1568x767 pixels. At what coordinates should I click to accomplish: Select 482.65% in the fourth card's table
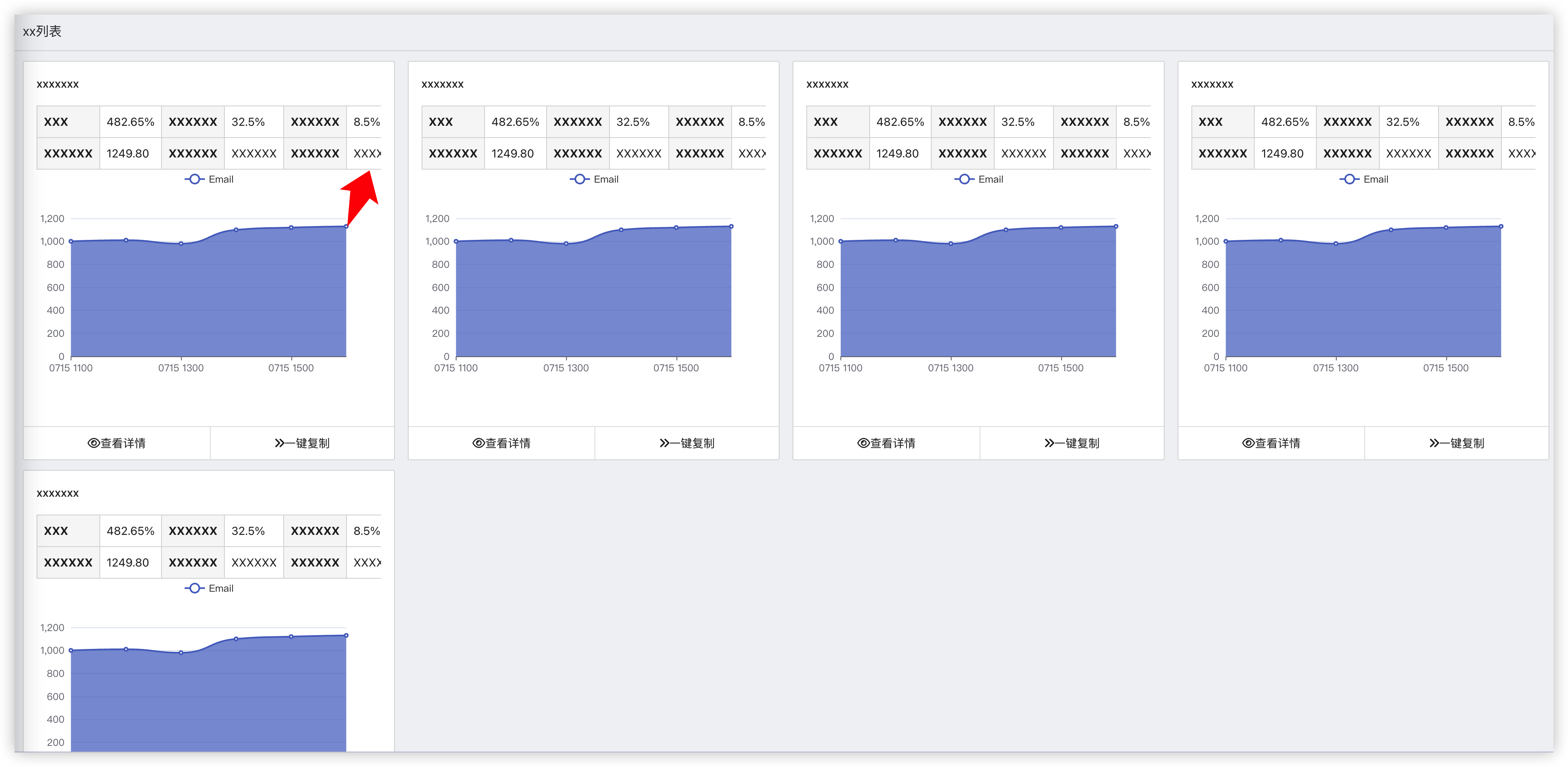(x=1285, y=122)
